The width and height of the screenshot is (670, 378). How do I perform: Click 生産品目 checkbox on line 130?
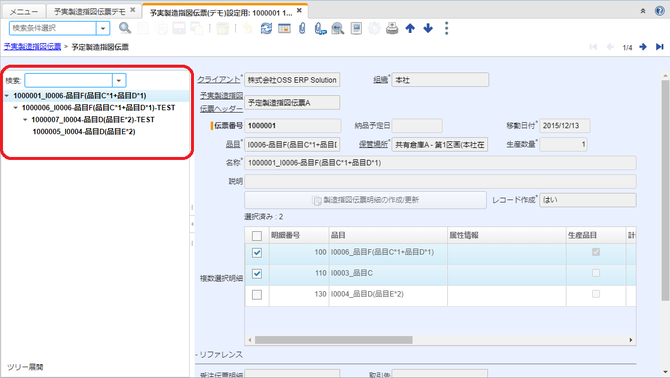[x=596, y=294]
